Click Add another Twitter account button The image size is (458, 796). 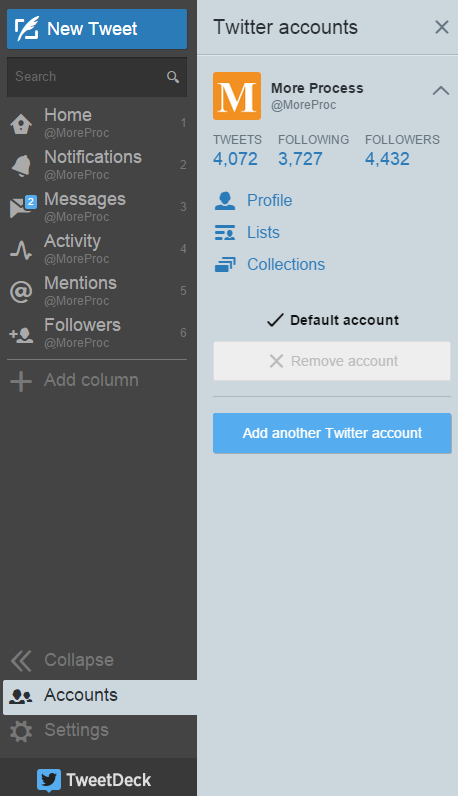pyautogui.click(x=332, y=433)
